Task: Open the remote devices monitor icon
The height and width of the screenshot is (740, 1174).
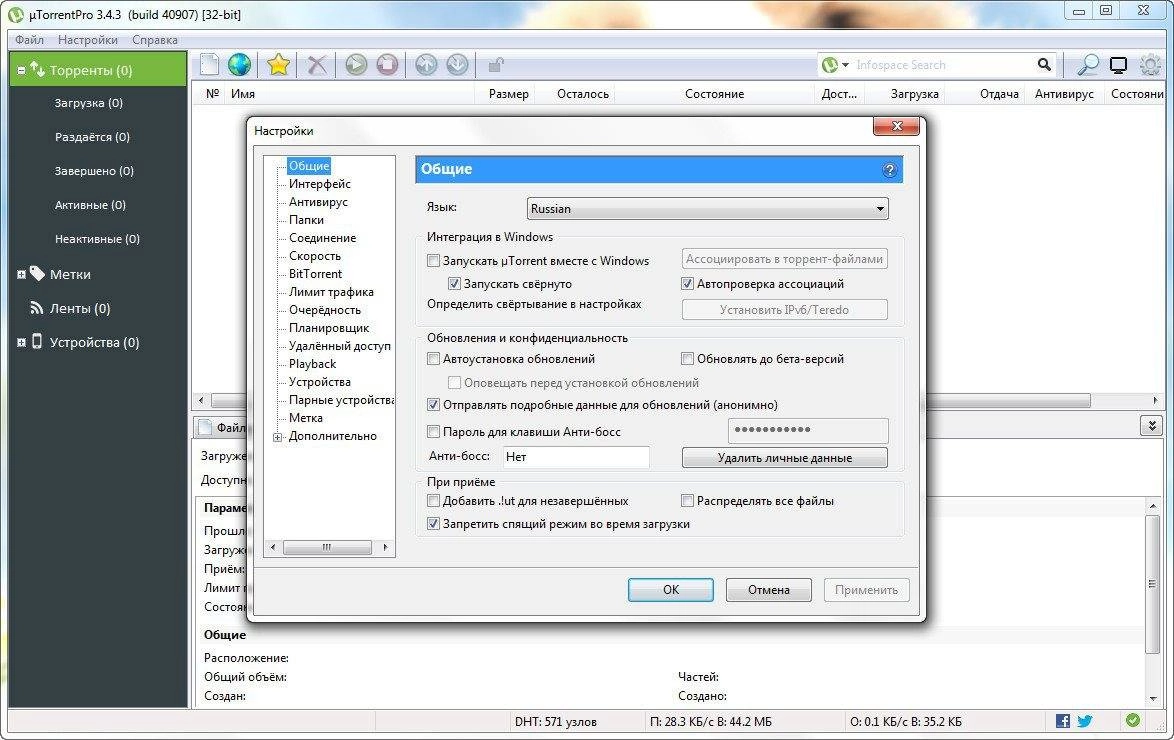Action: [x=1119, y=64]
